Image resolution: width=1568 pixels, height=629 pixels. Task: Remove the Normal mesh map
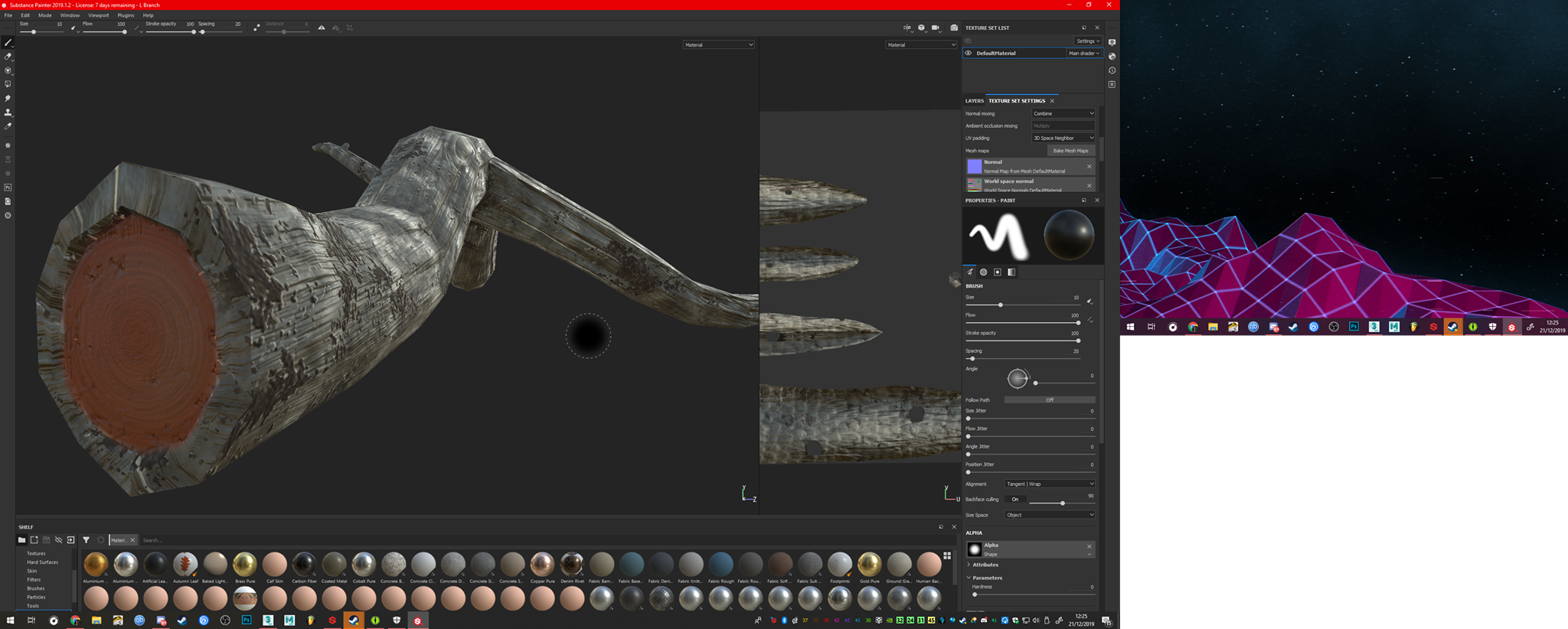[x=1089, y=166]
